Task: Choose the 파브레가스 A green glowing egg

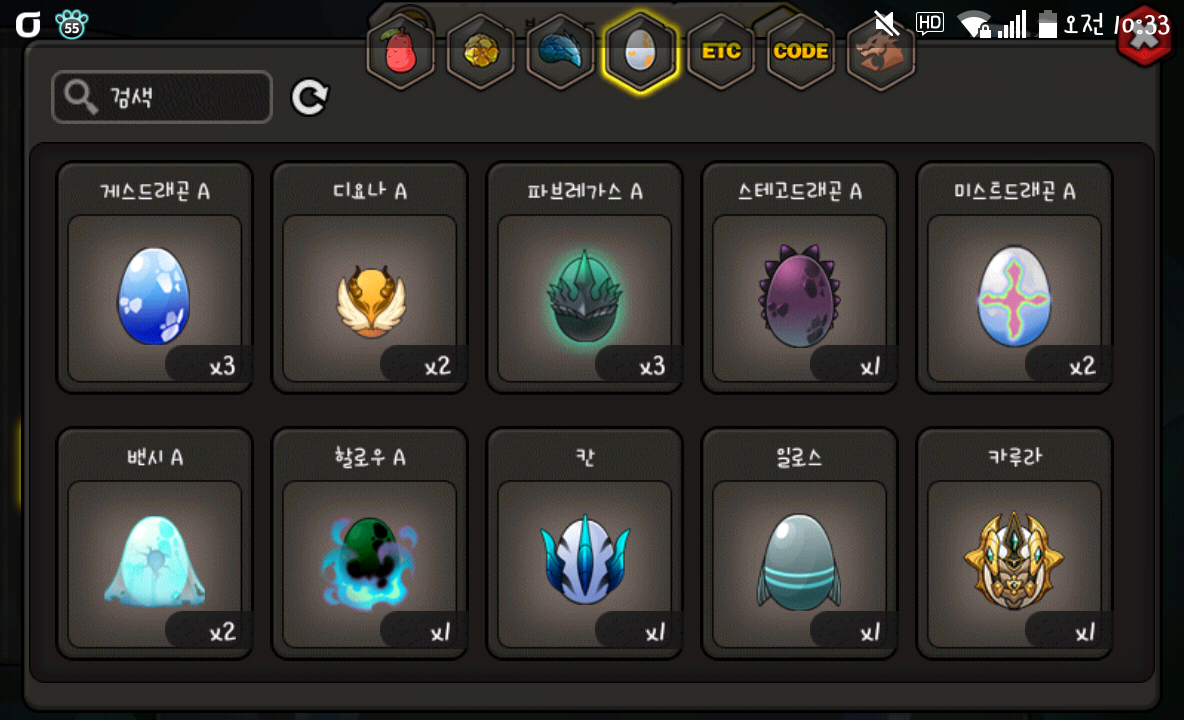Action: point(584,278)
